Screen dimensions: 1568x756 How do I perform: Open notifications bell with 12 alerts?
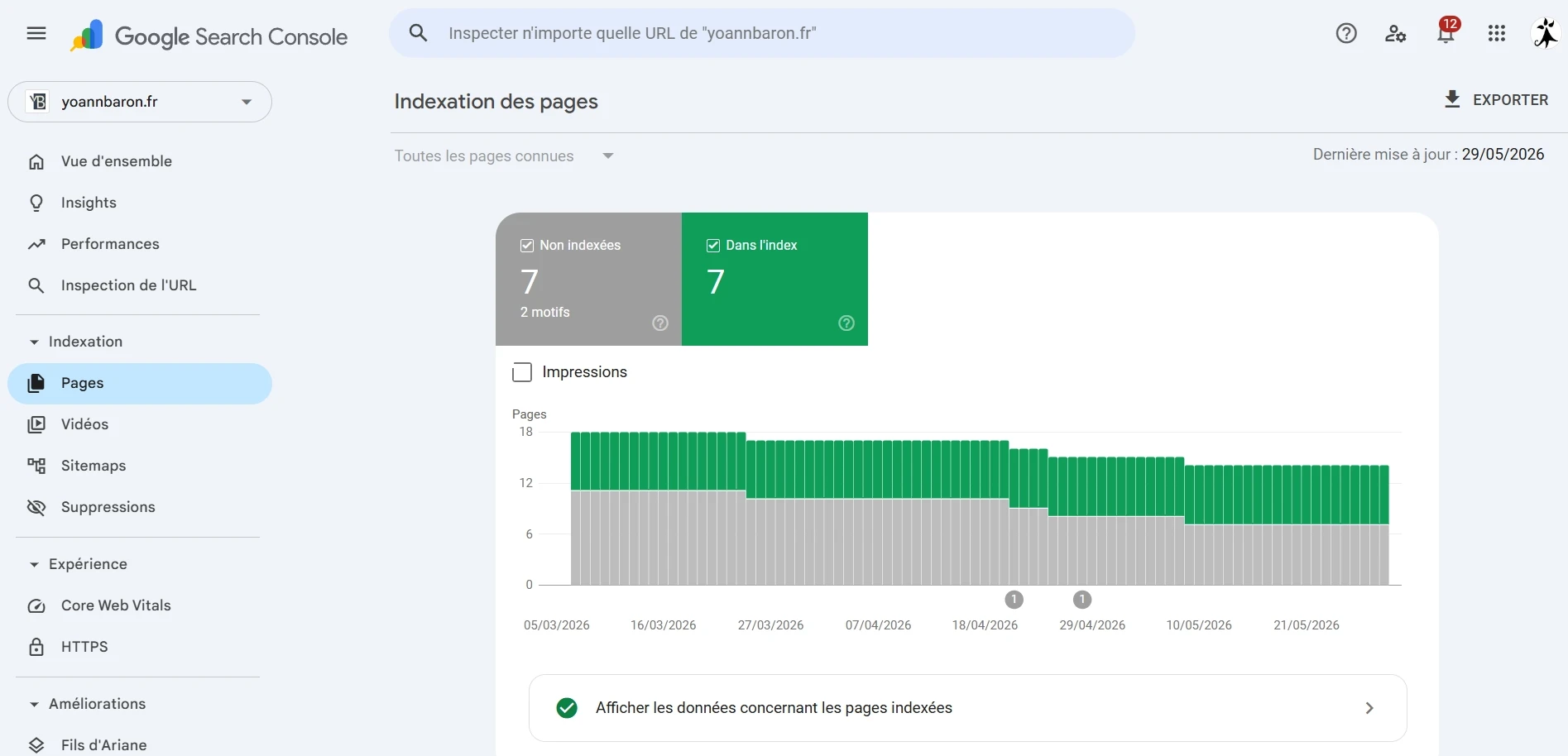pos(1446,31)
